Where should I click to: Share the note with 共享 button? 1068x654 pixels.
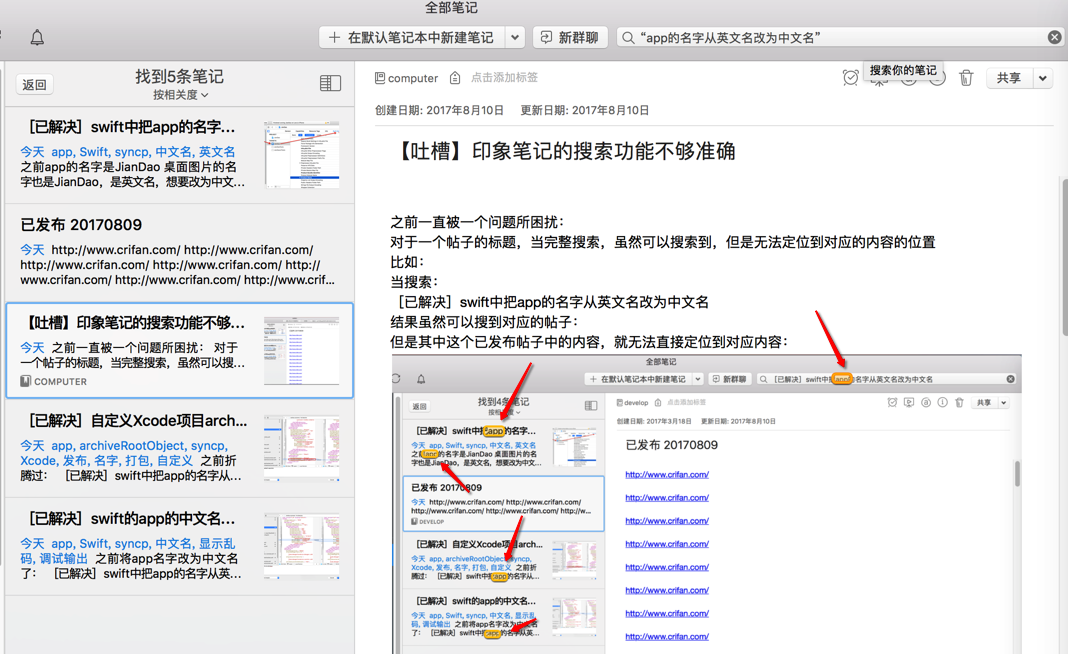1009,78
